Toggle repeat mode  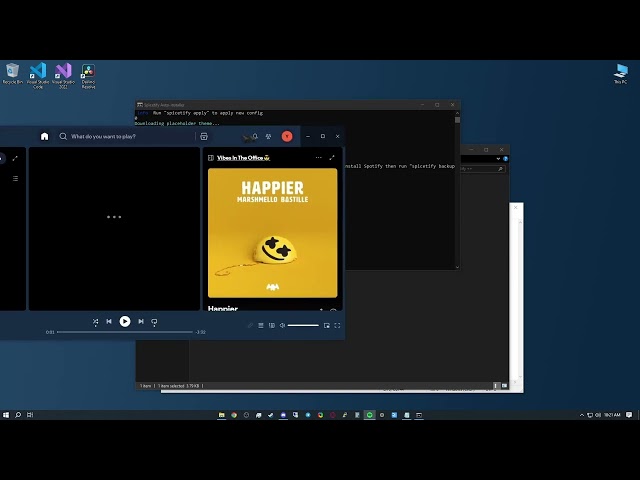154,322
